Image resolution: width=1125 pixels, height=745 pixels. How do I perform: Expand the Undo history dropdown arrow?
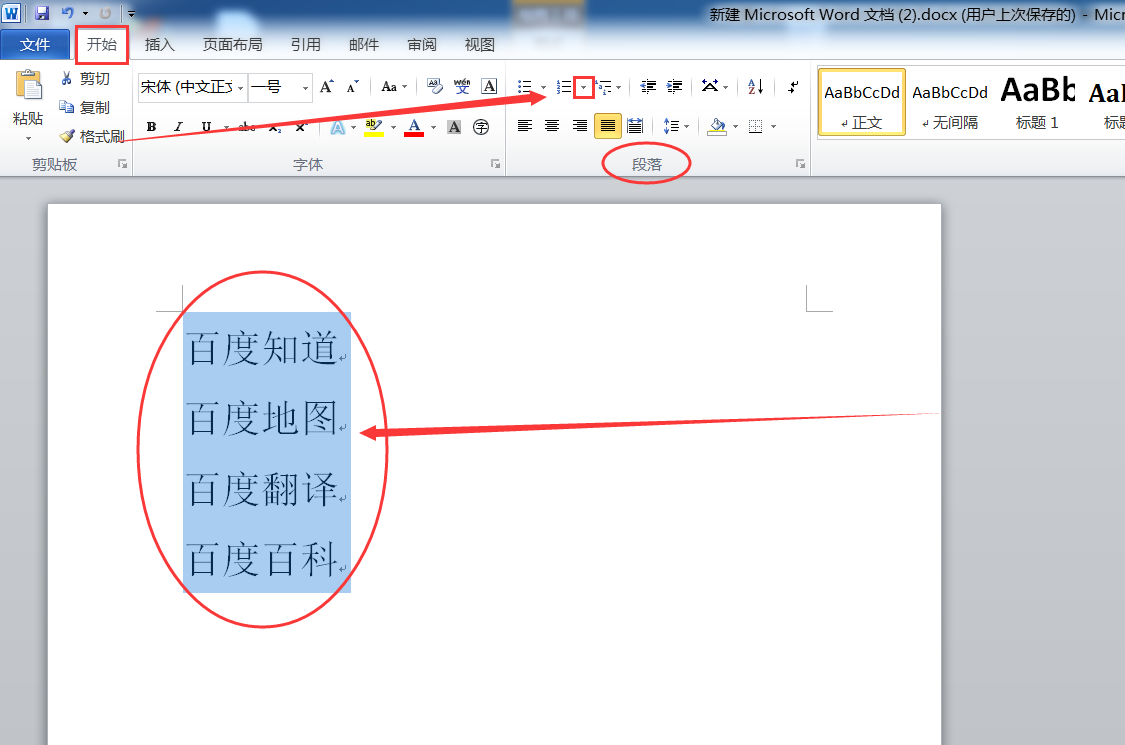coord(85,13)
